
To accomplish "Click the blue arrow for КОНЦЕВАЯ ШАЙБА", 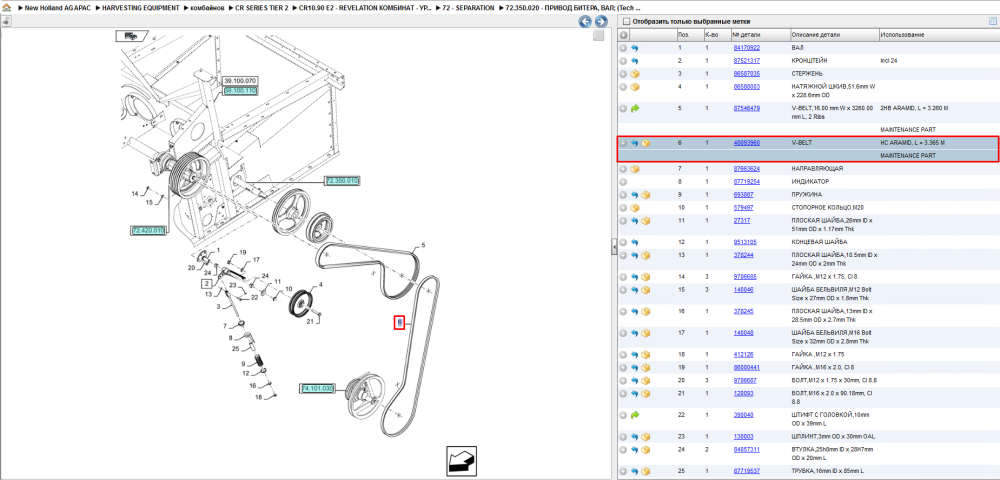I will coord(635,242).
